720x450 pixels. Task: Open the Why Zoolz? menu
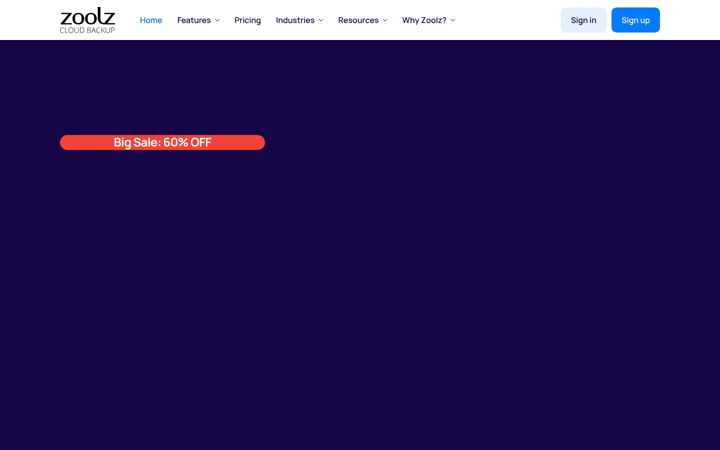(x=424, y=20)
